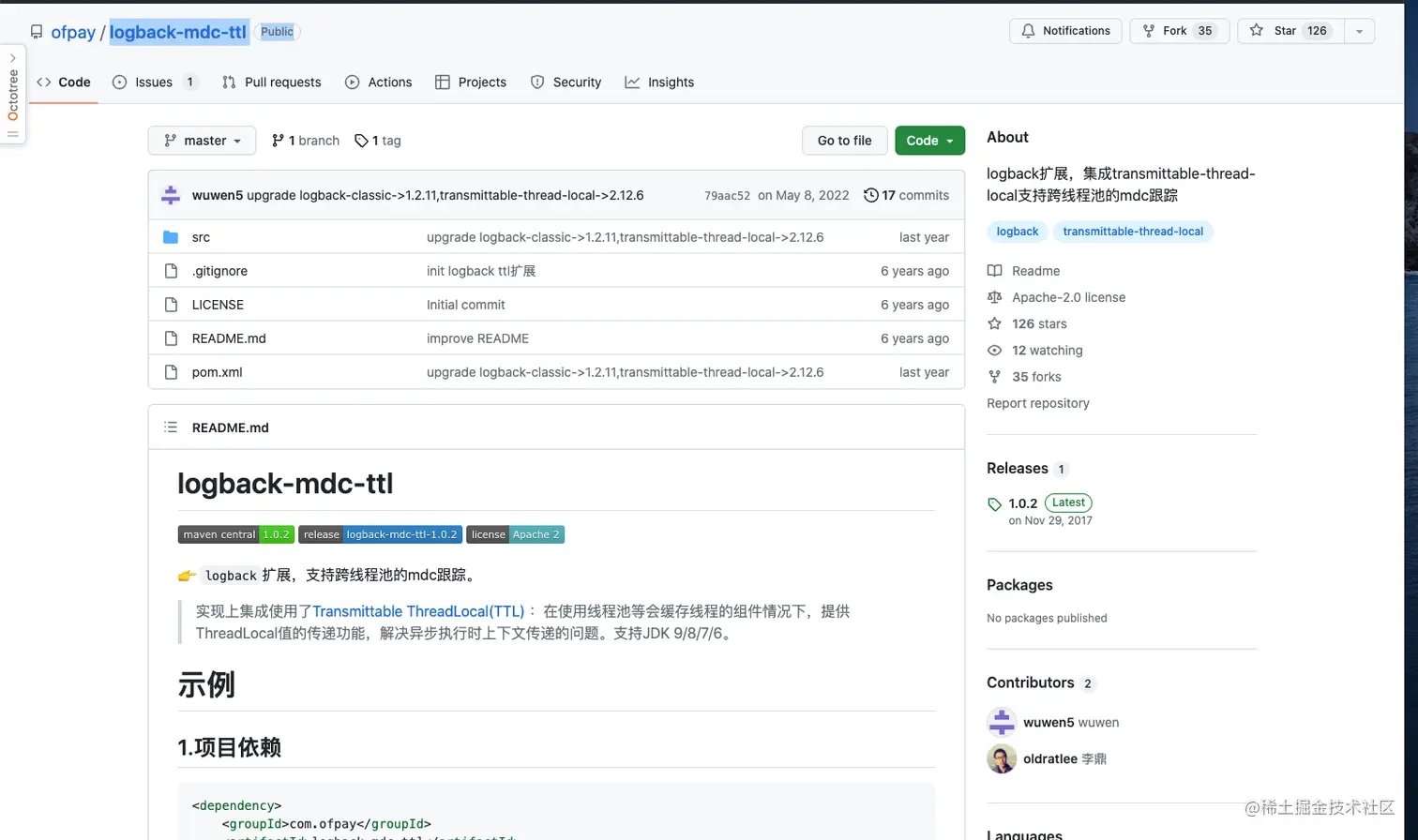Expand the green Code dropdown button
Image resolution: width=1418 pixels, height=840 pixels.
click(929, 141)
